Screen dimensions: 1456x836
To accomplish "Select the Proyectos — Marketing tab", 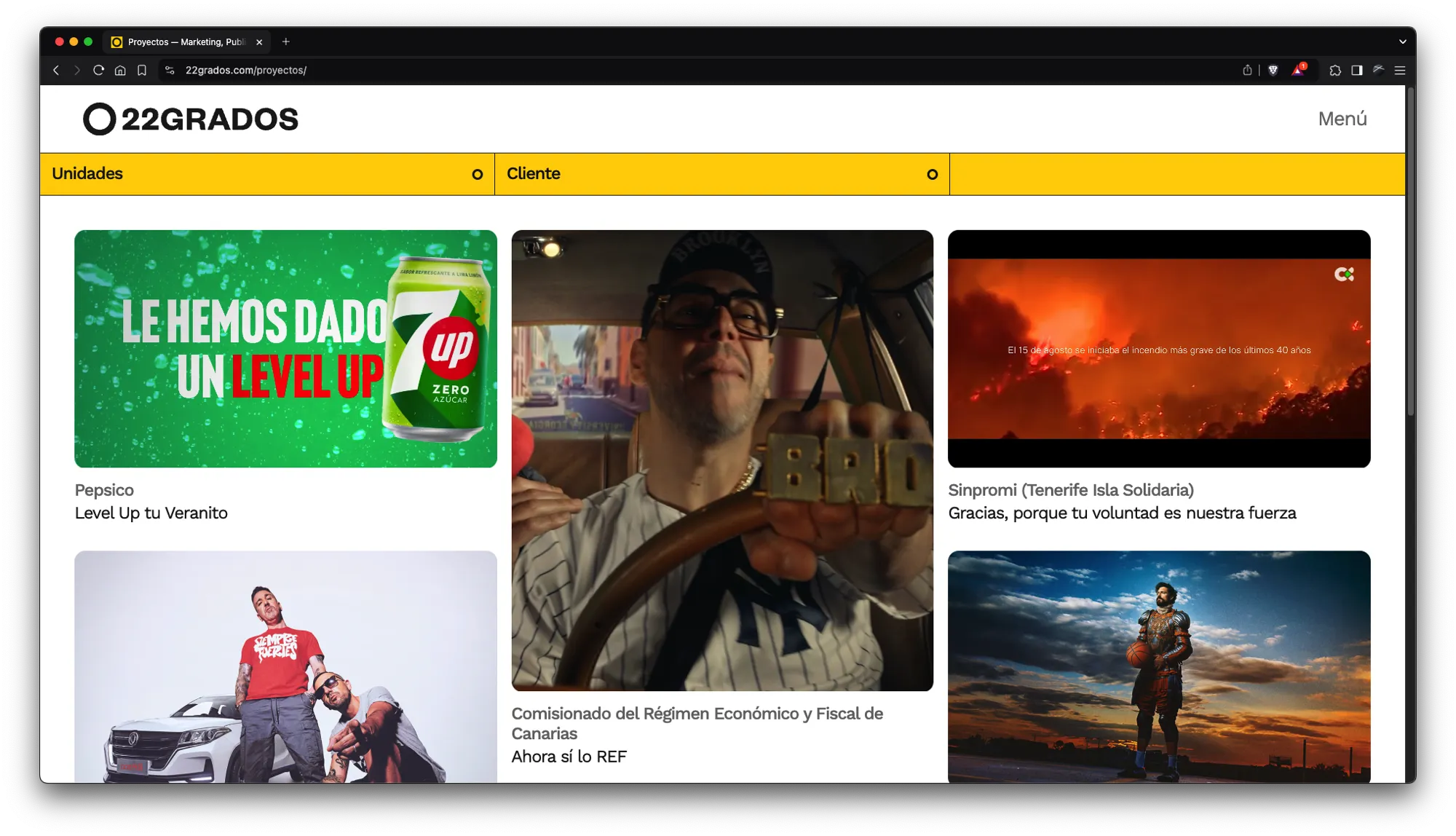I will click(186, 42).
